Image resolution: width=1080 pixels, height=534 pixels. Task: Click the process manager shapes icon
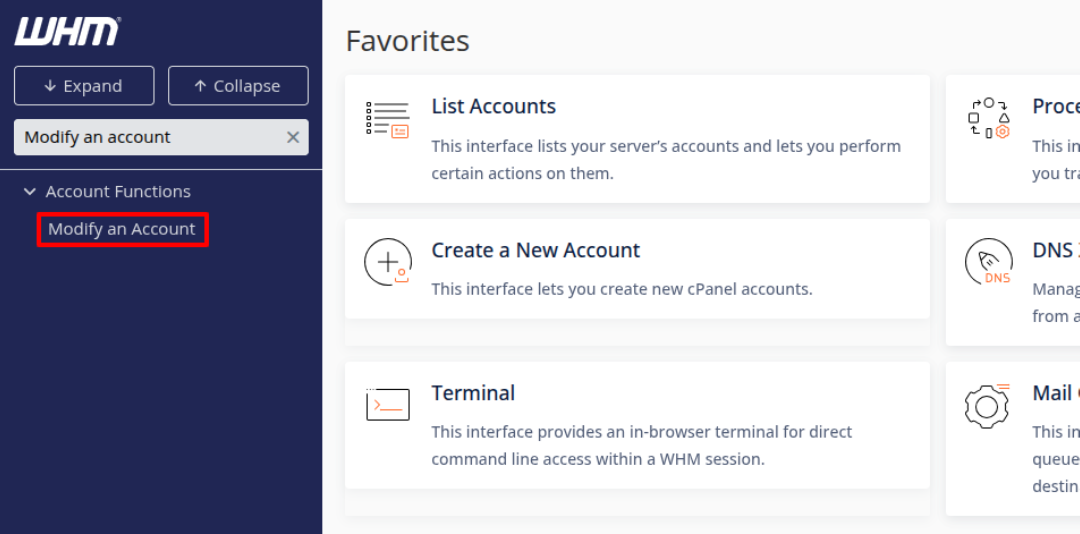click(988, 119)
